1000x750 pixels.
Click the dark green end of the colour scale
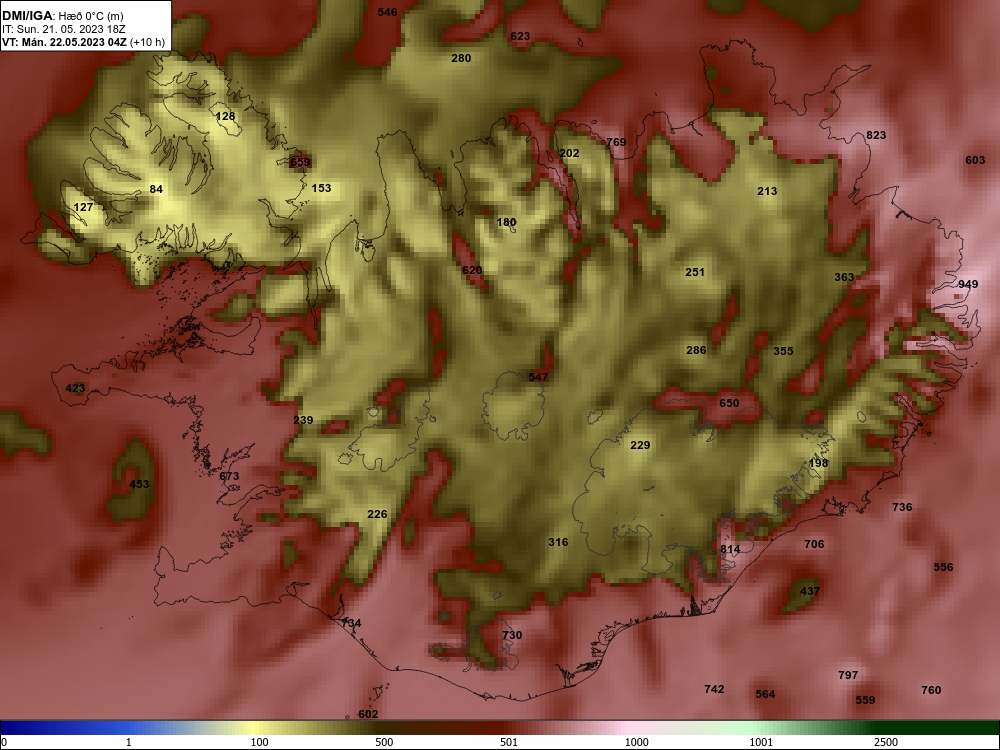point(938,728)
